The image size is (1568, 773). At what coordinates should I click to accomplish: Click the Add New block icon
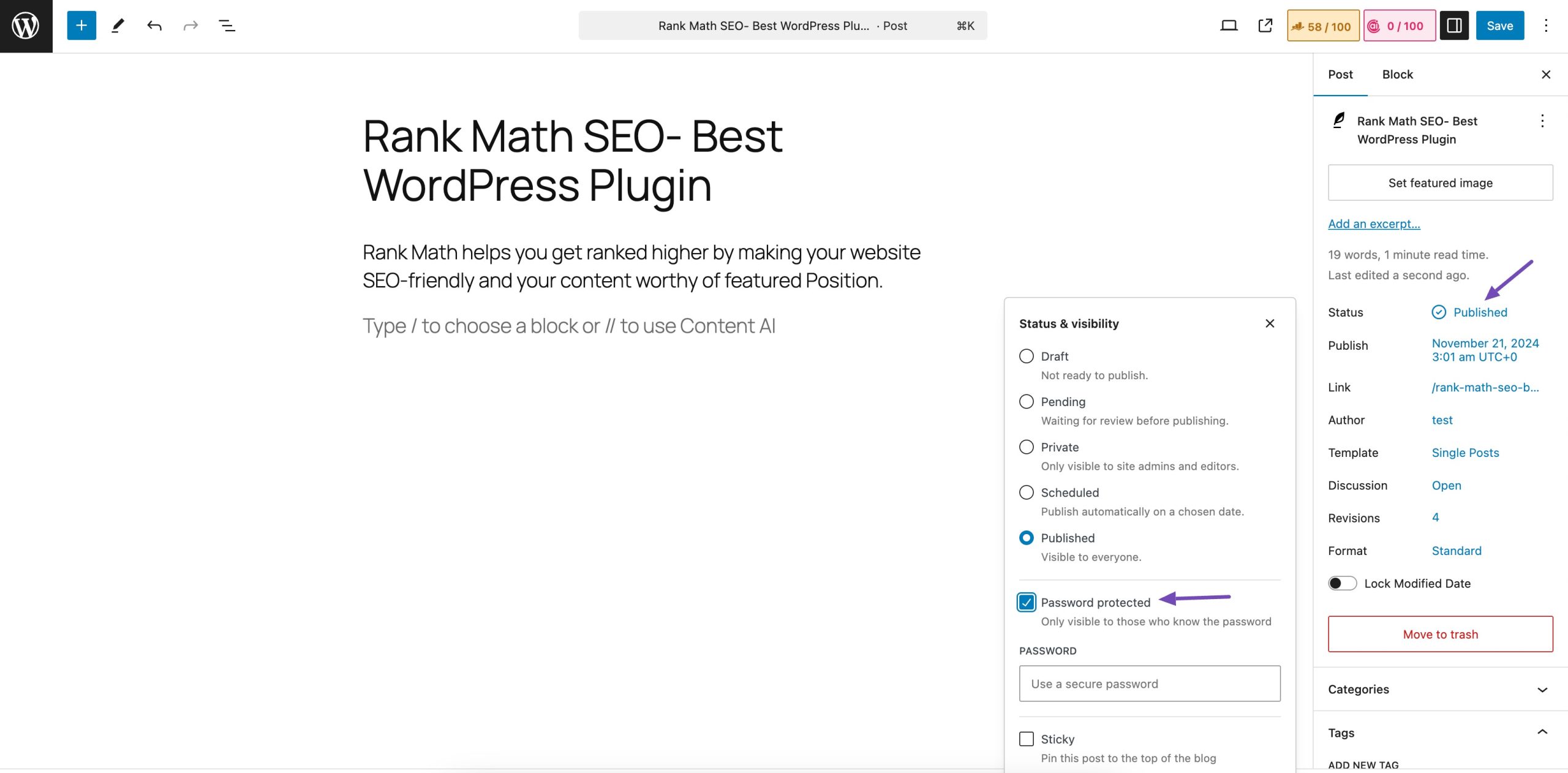point(80,25)
